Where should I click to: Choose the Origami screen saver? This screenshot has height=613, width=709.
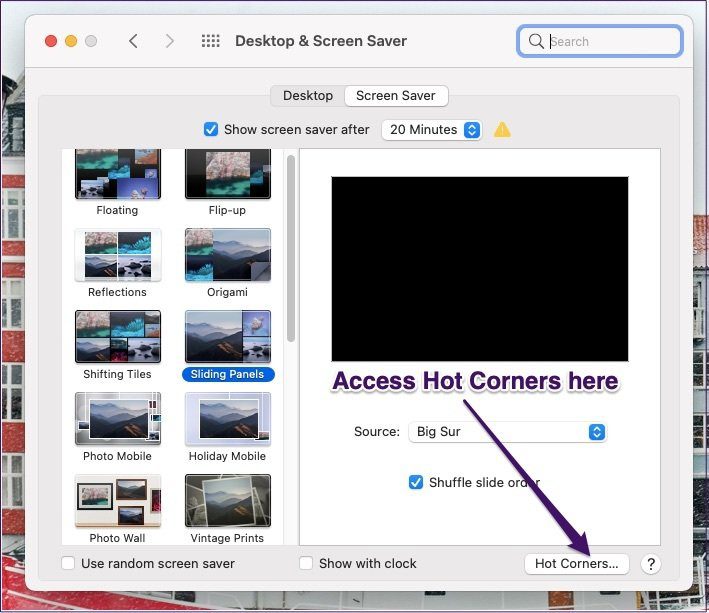click(227, 255)
